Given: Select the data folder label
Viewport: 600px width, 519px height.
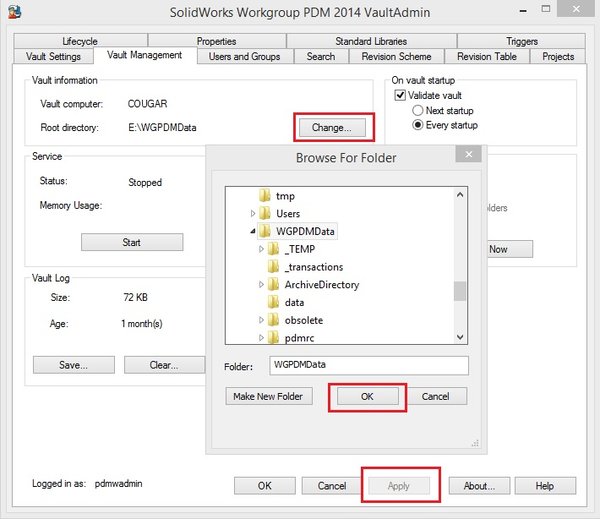Looking at the screenshot, I should pos(295,302).
